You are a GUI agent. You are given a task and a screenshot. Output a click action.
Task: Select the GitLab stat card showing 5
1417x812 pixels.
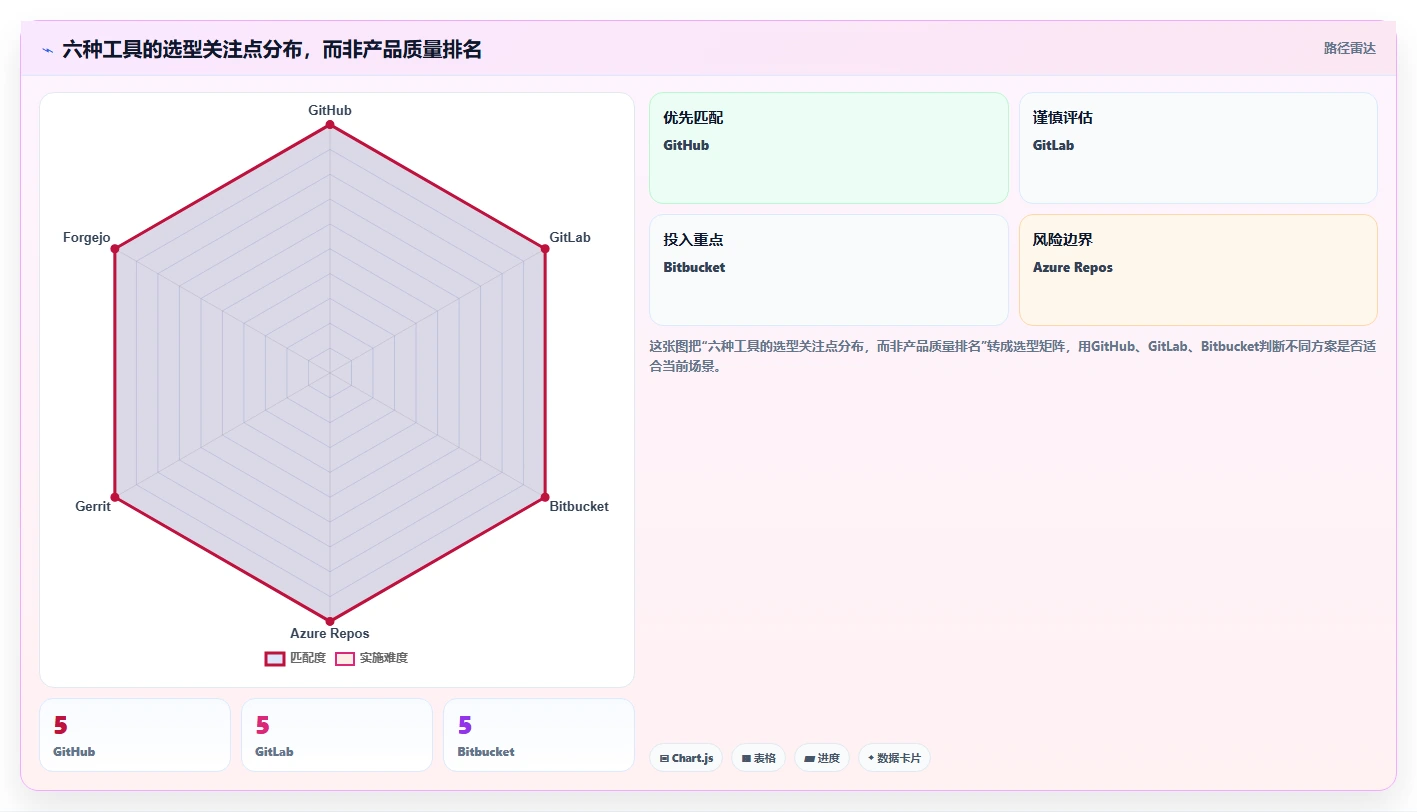tap(337, 735)
